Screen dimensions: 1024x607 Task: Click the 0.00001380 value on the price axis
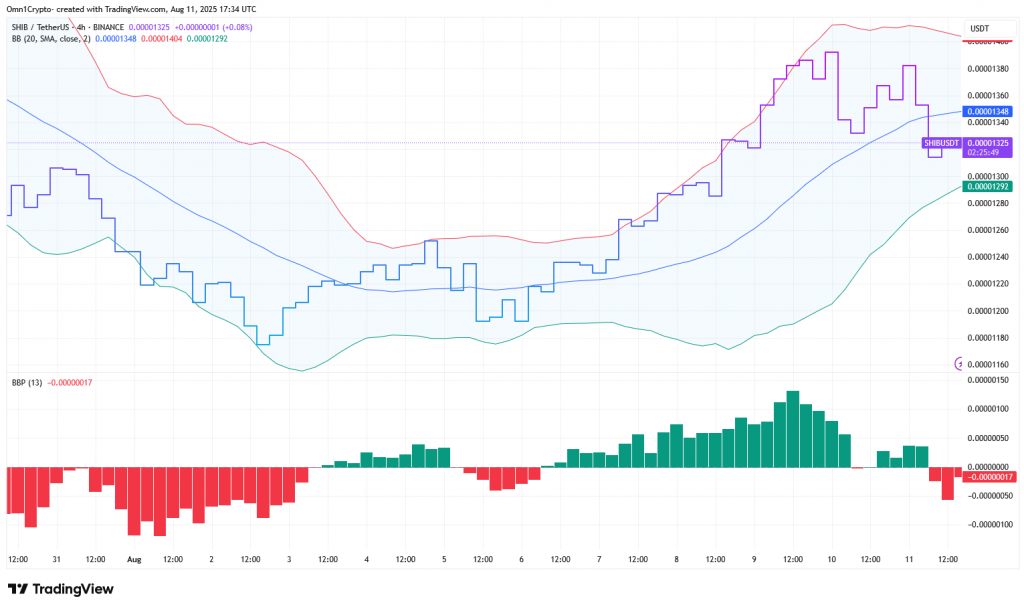(988, 69)
